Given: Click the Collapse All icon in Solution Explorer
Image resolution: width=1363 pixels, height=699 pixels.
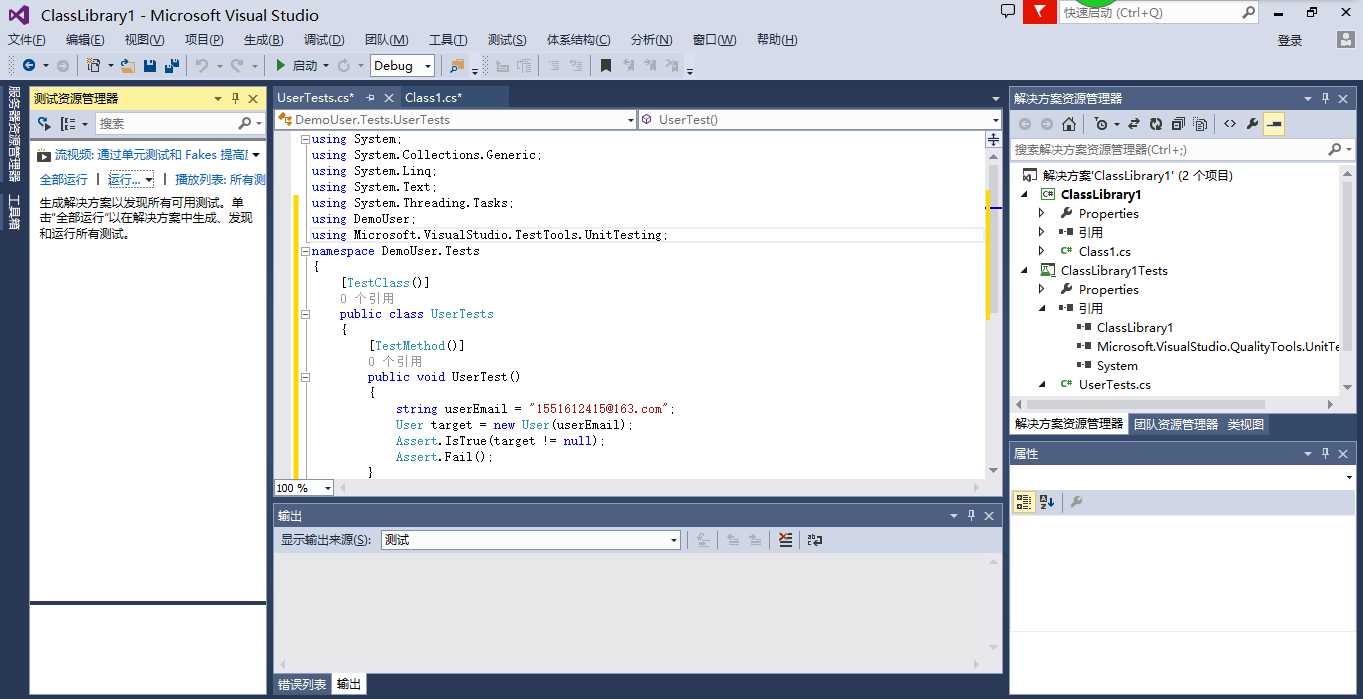Looking at the screenshot, I should [1178, 124].
